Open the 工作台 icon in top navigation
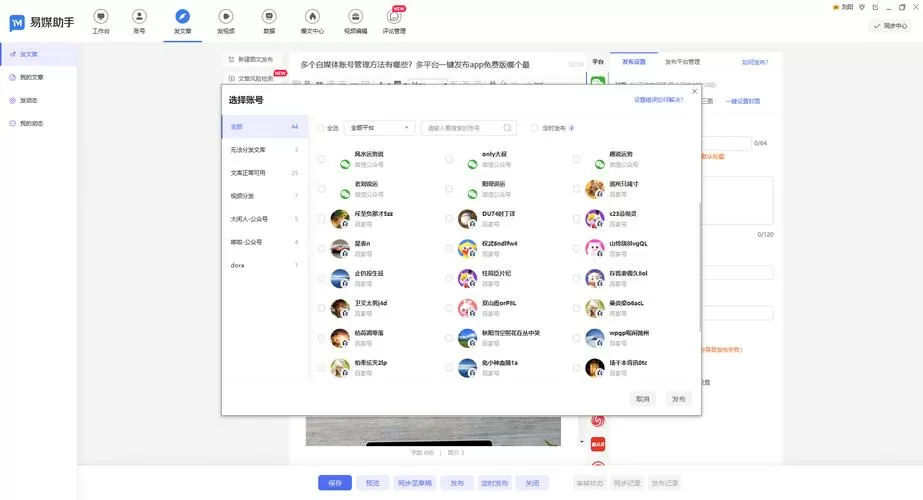Screen dimensions: 923x500 (x=101, y=16)
